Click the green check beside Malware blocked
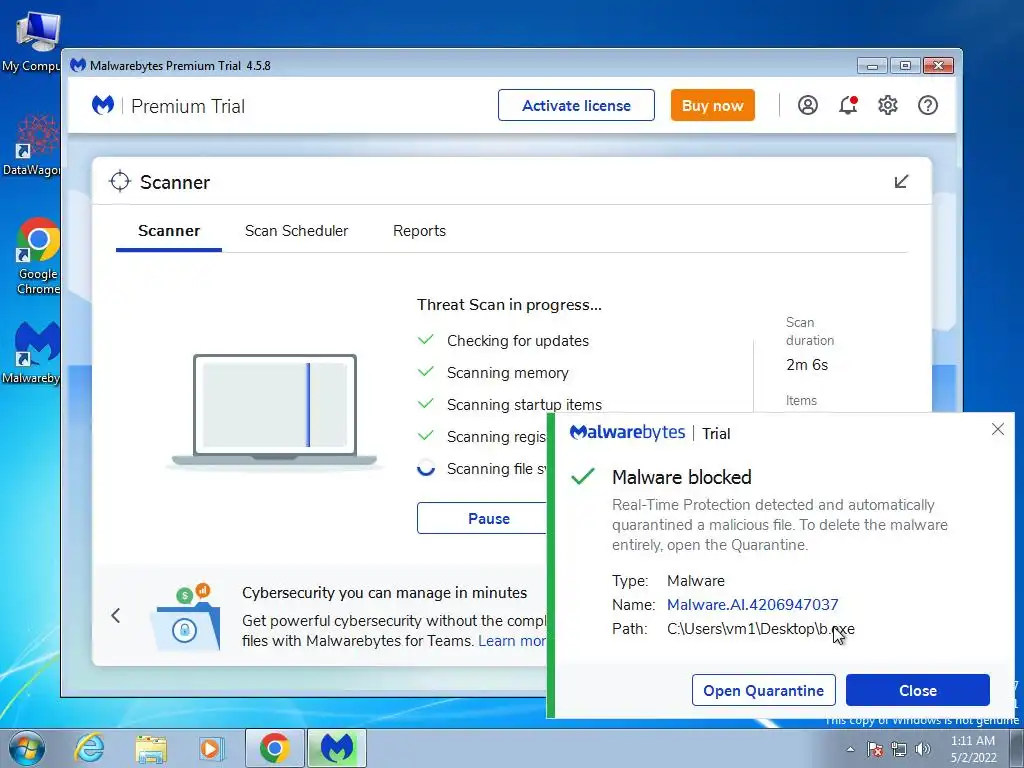The height and width of the screenshot is (768, 1024). [x=583, y=477]
